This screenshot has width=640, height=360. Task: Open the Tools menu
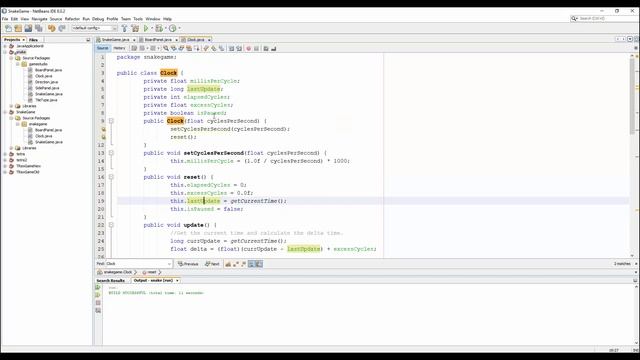138,19
